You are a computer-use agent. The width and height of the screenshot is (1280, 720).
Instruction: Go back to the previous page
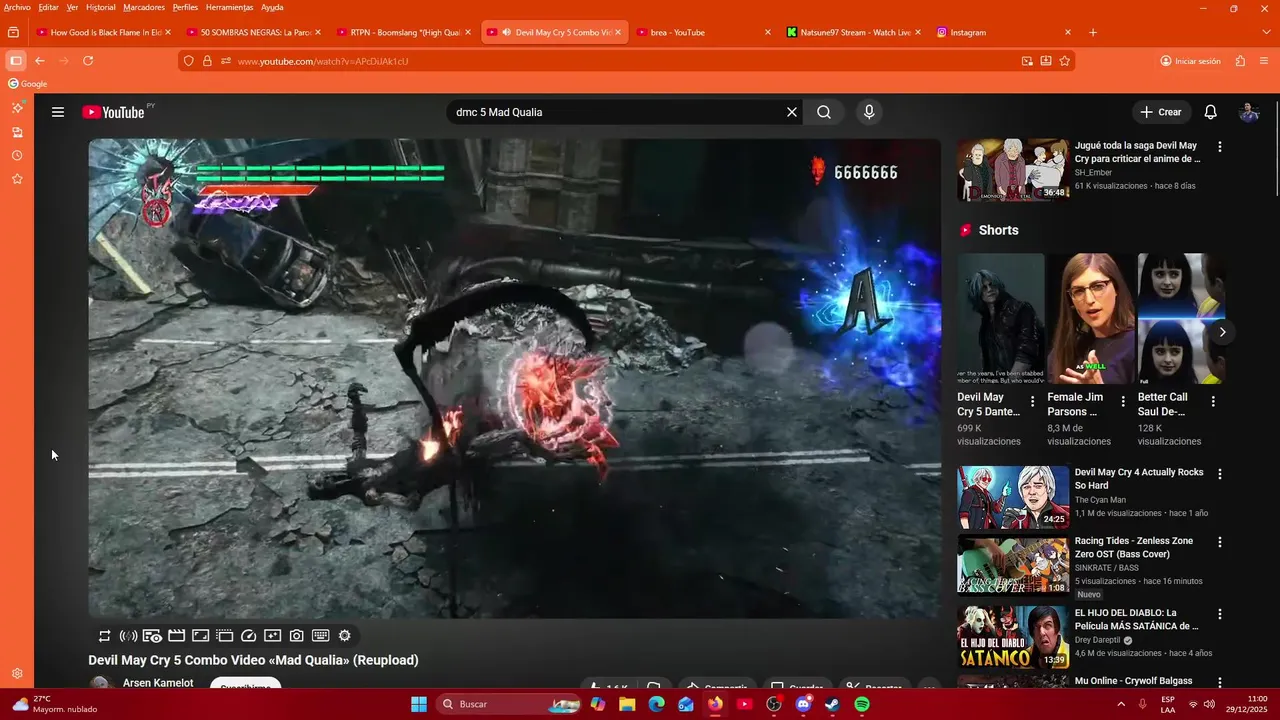(x=40, y=61)
